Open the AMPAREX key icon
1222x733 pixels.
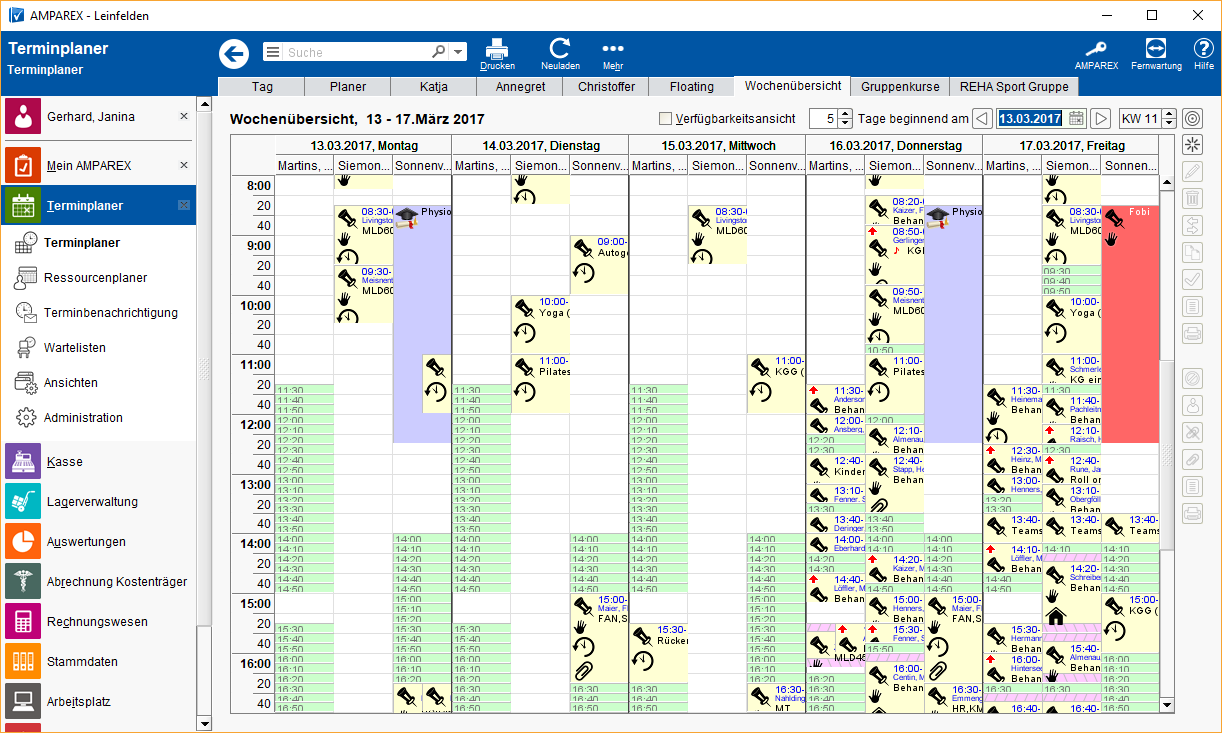[1096, 54]
